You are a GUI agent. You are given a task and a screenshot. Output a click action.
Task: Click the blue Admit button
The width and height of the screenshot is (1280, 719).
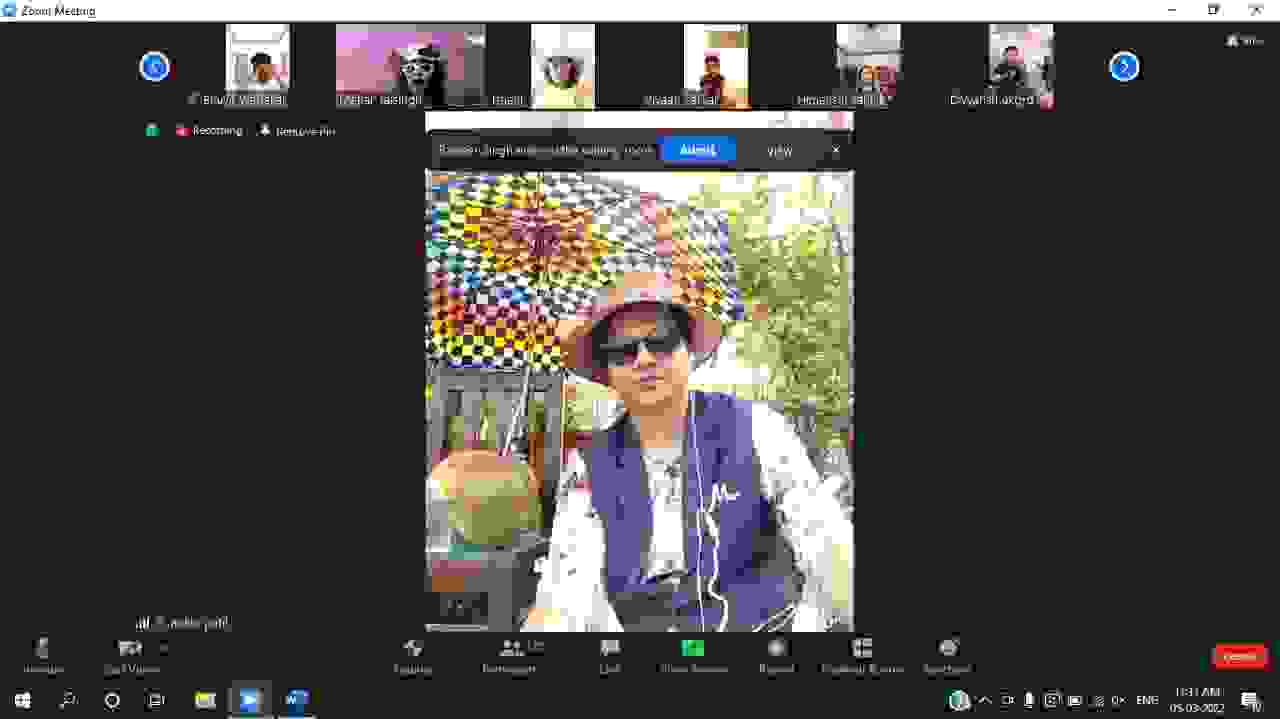pyautogui.click(x=697, y=150)
